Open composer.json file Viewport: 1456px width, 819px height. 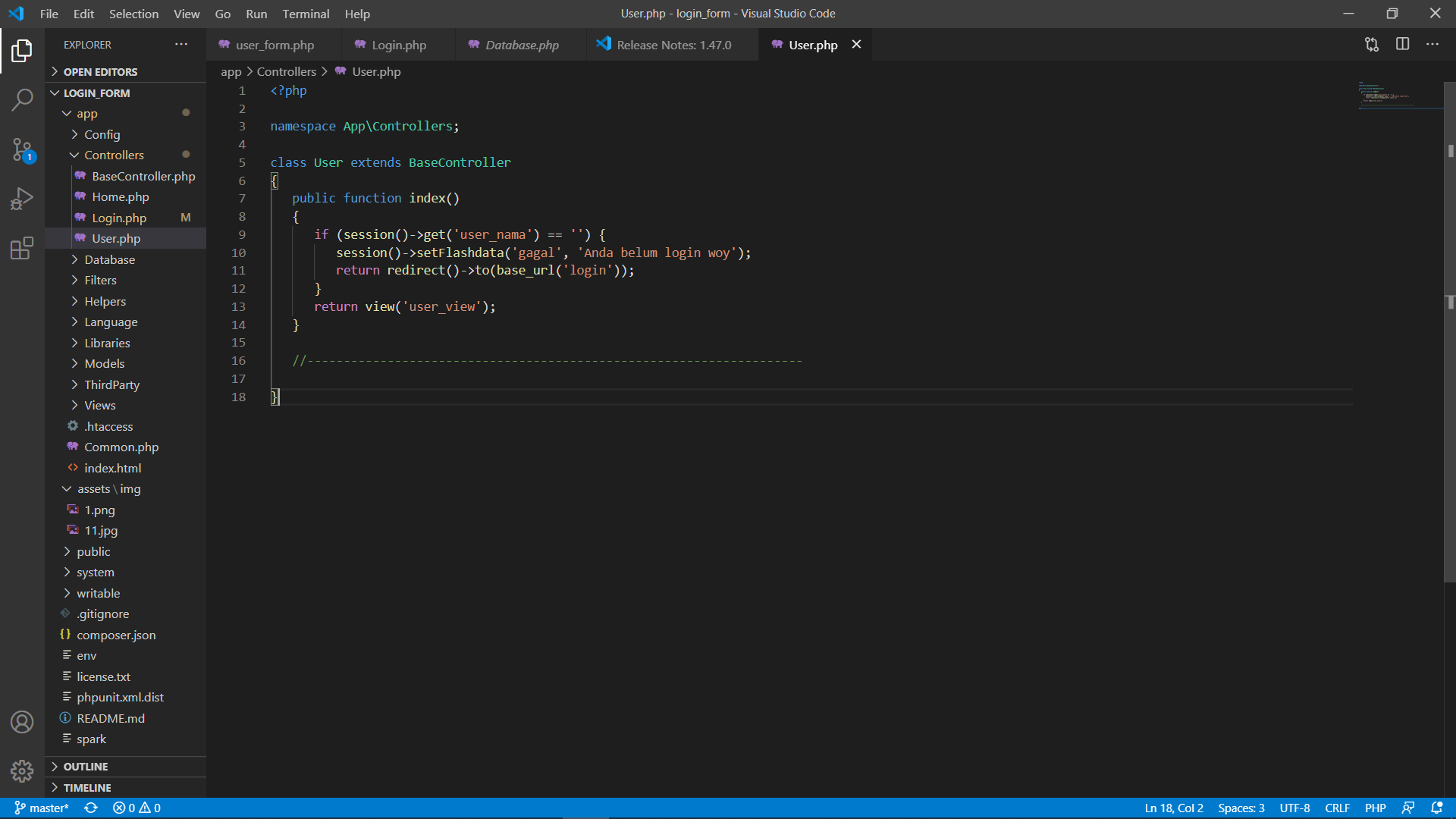(125, 635)
